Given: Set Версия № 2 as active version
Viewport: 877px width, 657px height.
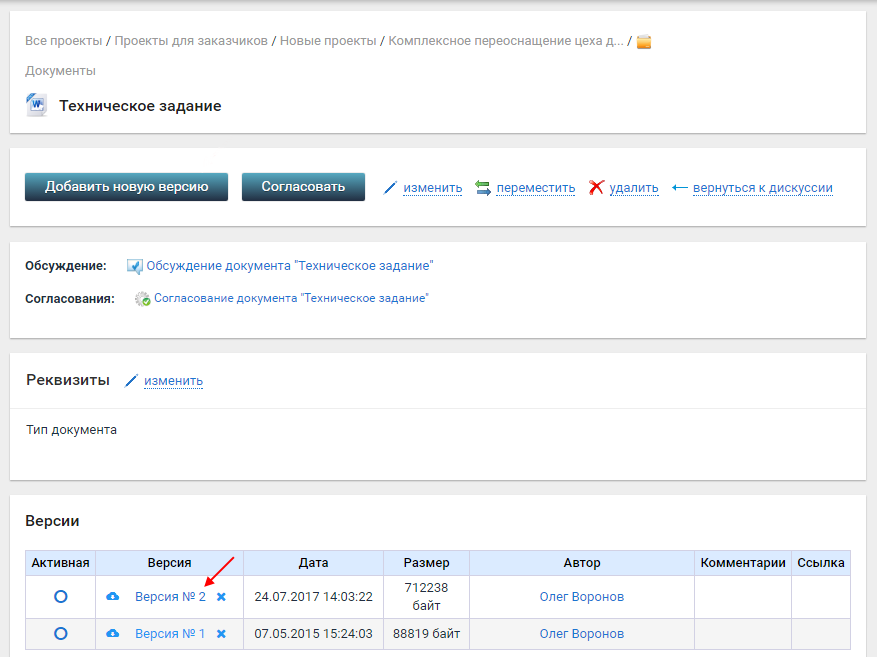Looking at the screenshot, I should coord(60,597).
